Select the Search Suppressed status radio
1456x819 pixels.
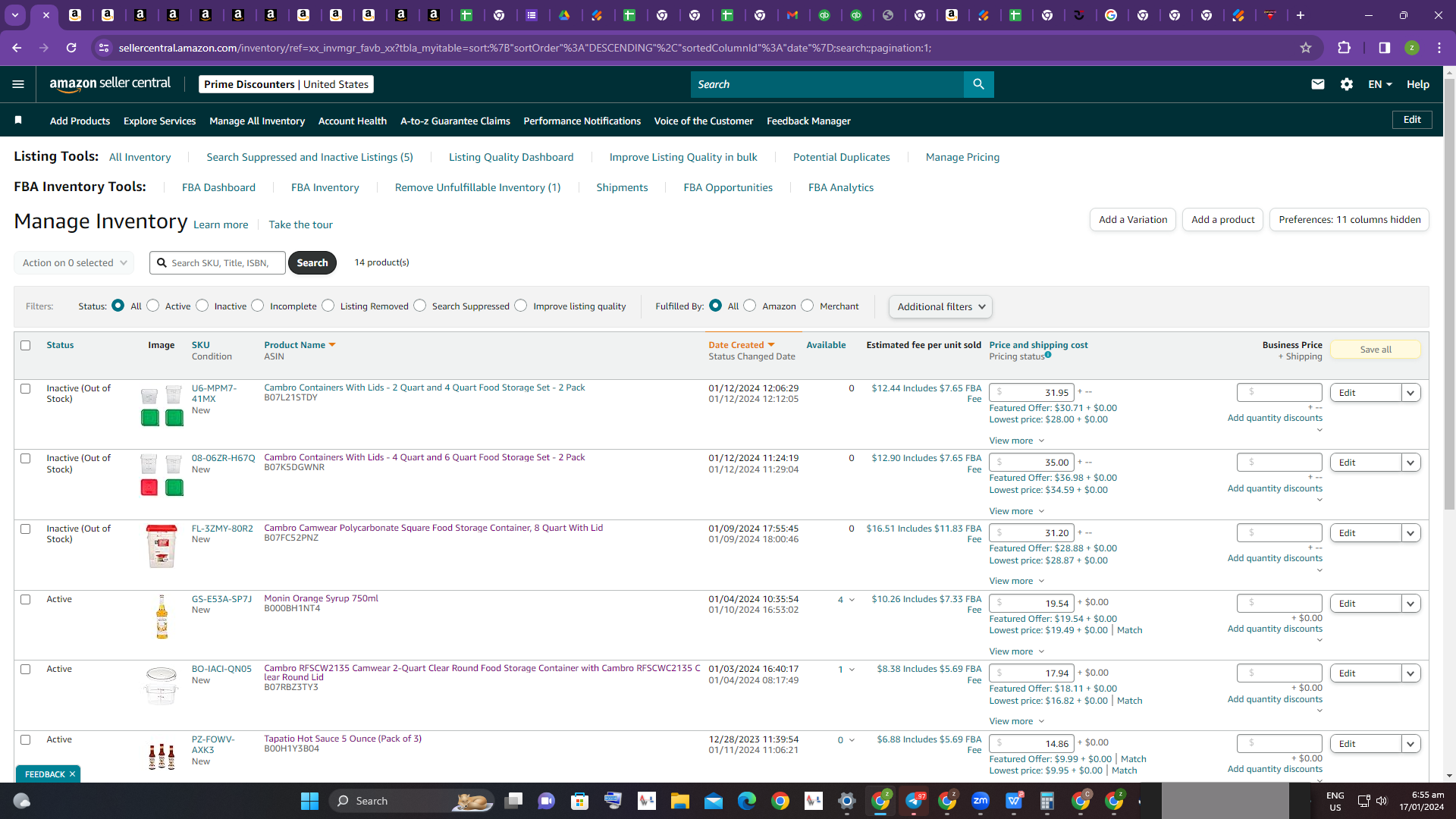(420, 306)
